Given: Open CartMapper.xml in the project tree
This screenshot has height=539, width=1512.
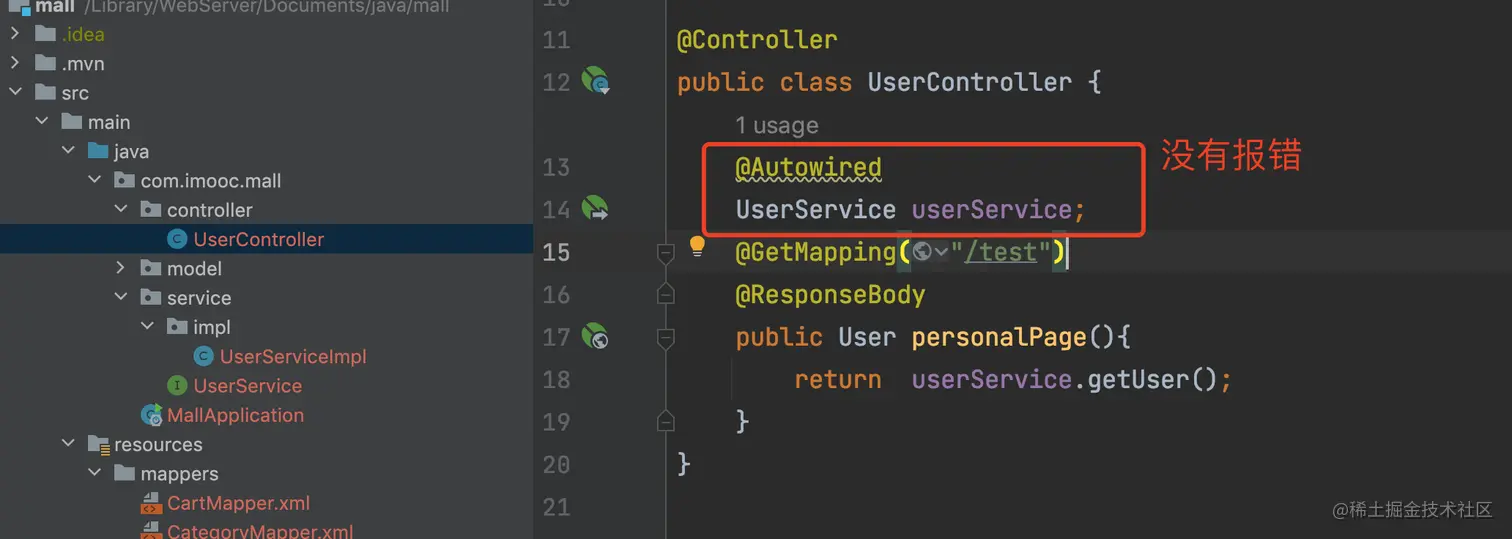Looking at the screenshot, I should (x=239, y=503).
